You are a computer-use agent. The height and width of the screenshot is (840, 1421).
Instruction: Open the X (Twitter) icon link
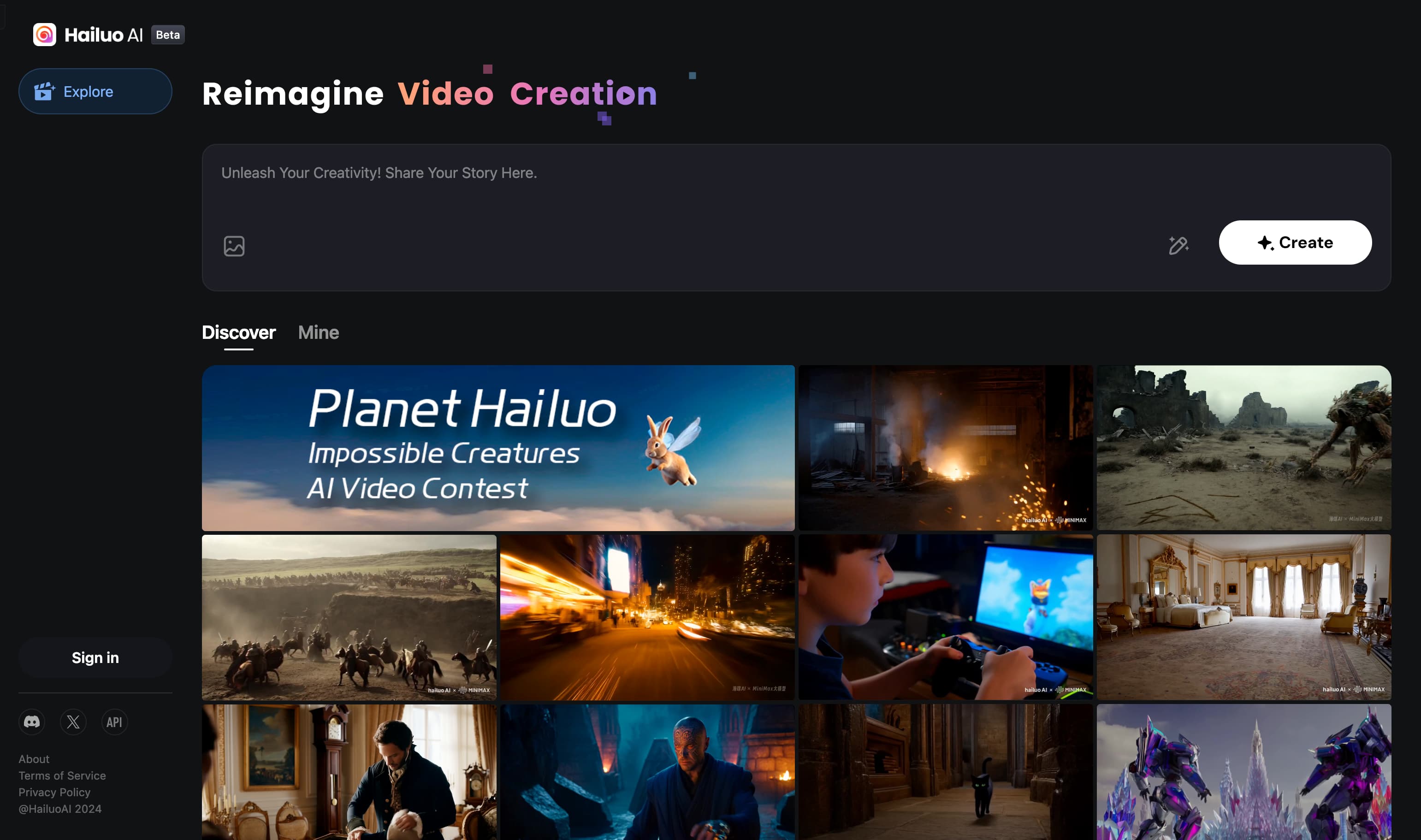(x=73, y=722)
